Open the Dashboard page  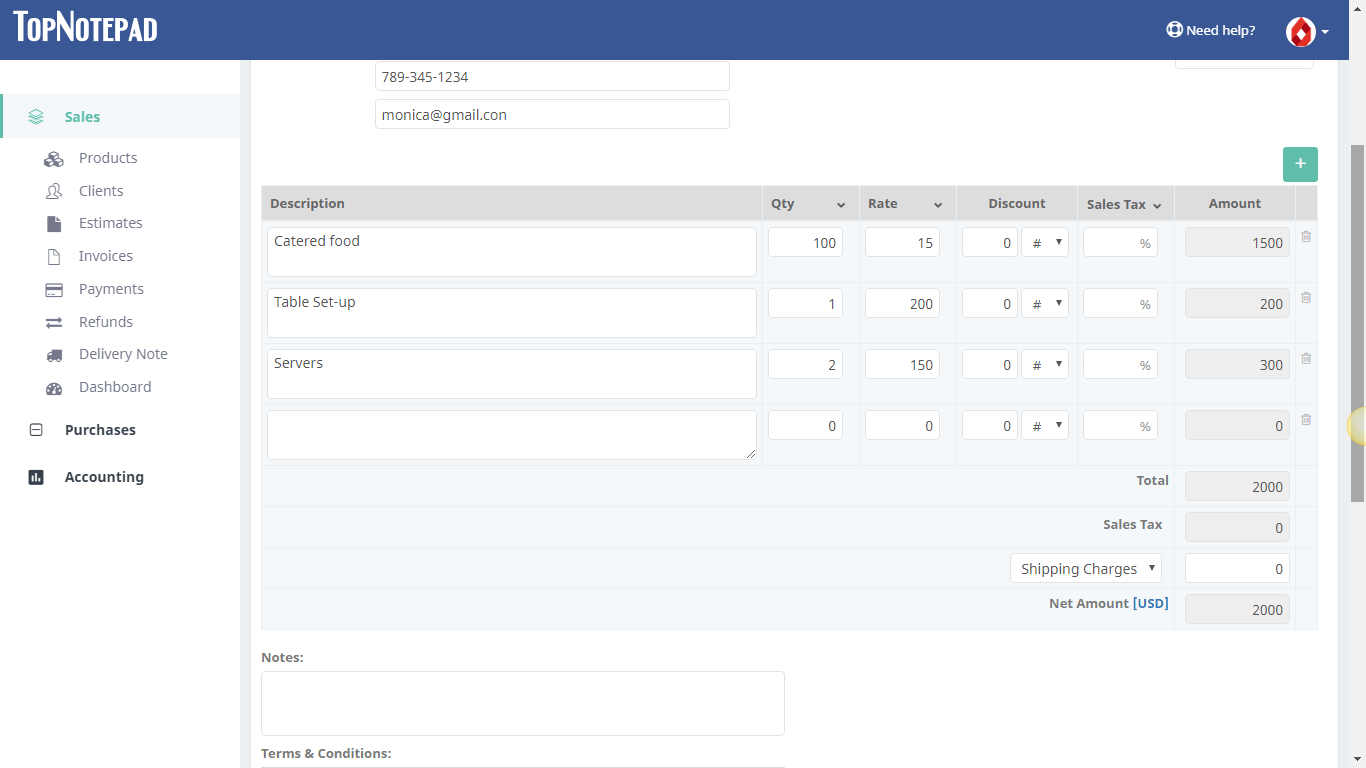[115, 387]
